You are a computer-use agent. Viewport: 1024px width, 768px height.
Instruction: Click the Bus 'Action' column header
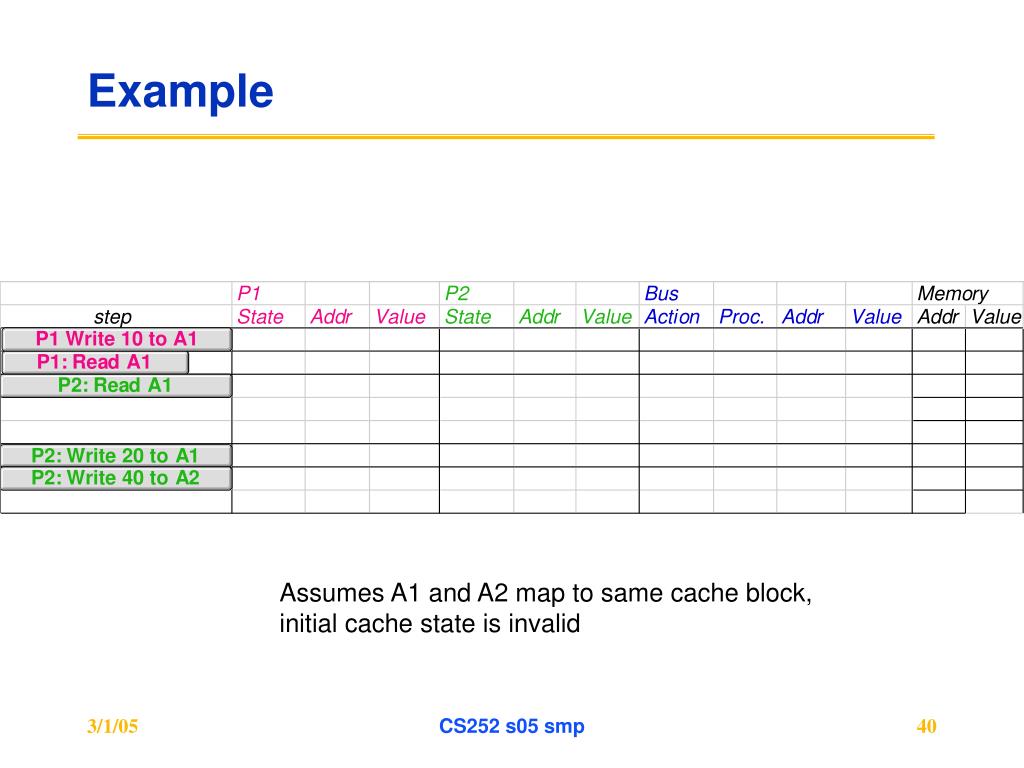pos(672,317)
